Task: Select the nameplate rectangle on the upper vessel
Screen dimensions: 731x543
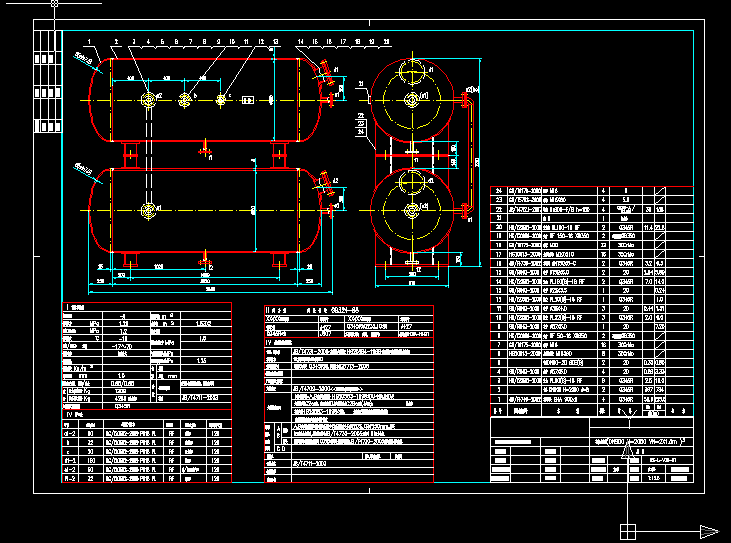Action: pos(248,100)
